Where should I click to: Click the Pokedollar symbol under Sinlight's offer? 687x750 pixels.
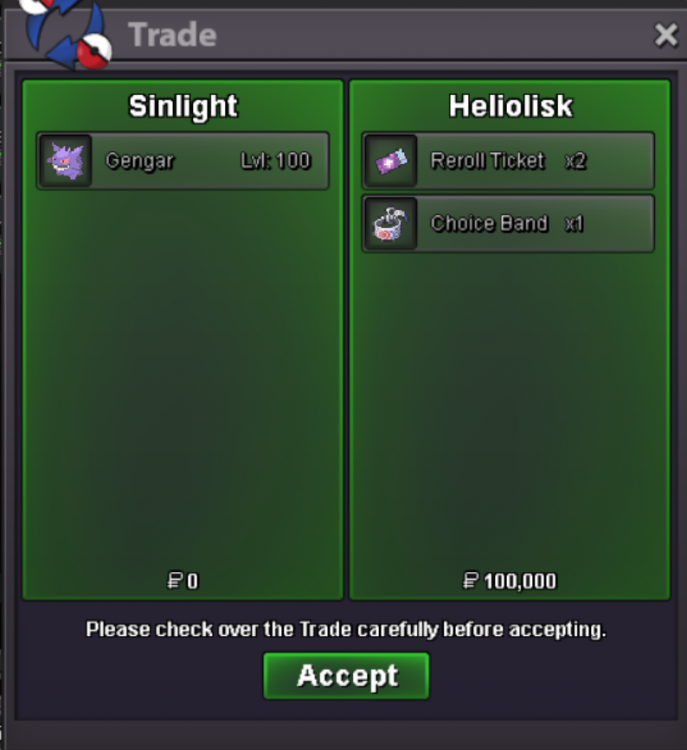click(174, 581)
